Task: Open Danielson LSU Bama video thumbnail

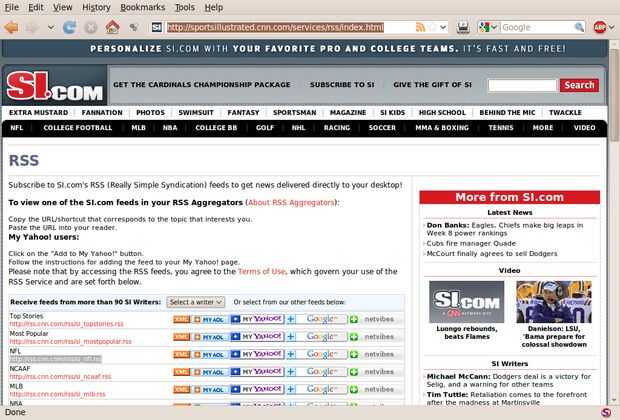Action: point(554,302)
